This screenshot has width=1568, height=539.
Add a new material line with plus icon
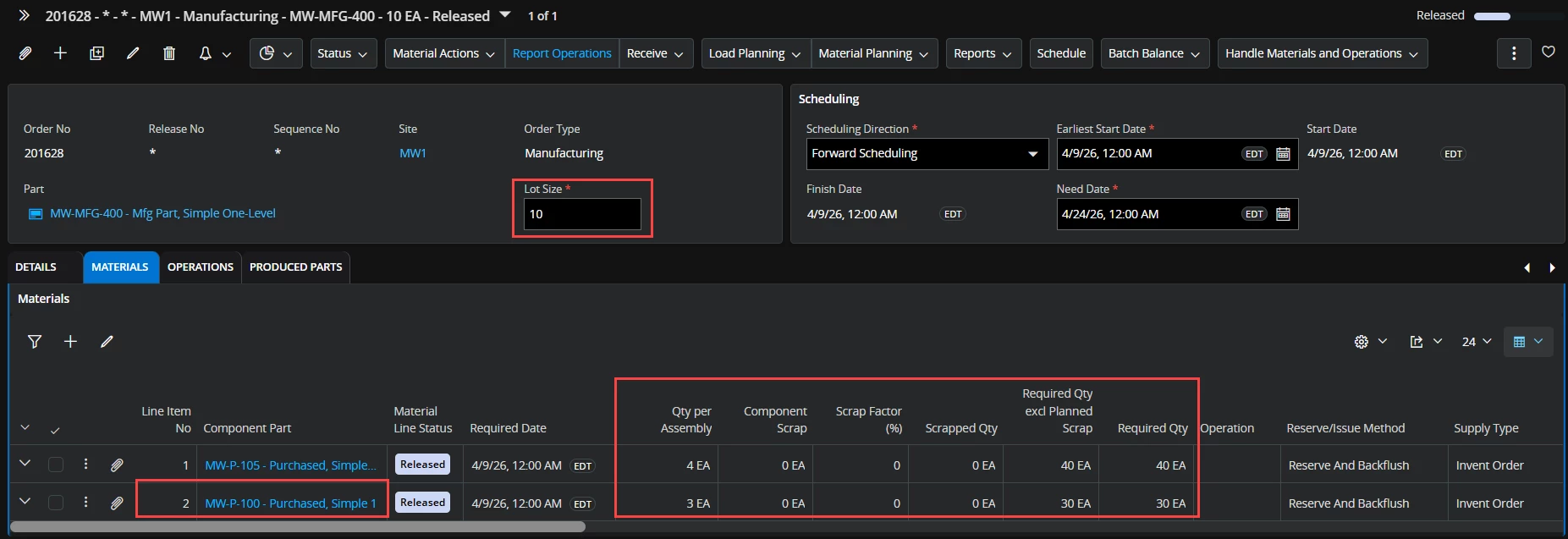(x=70, y=342)
